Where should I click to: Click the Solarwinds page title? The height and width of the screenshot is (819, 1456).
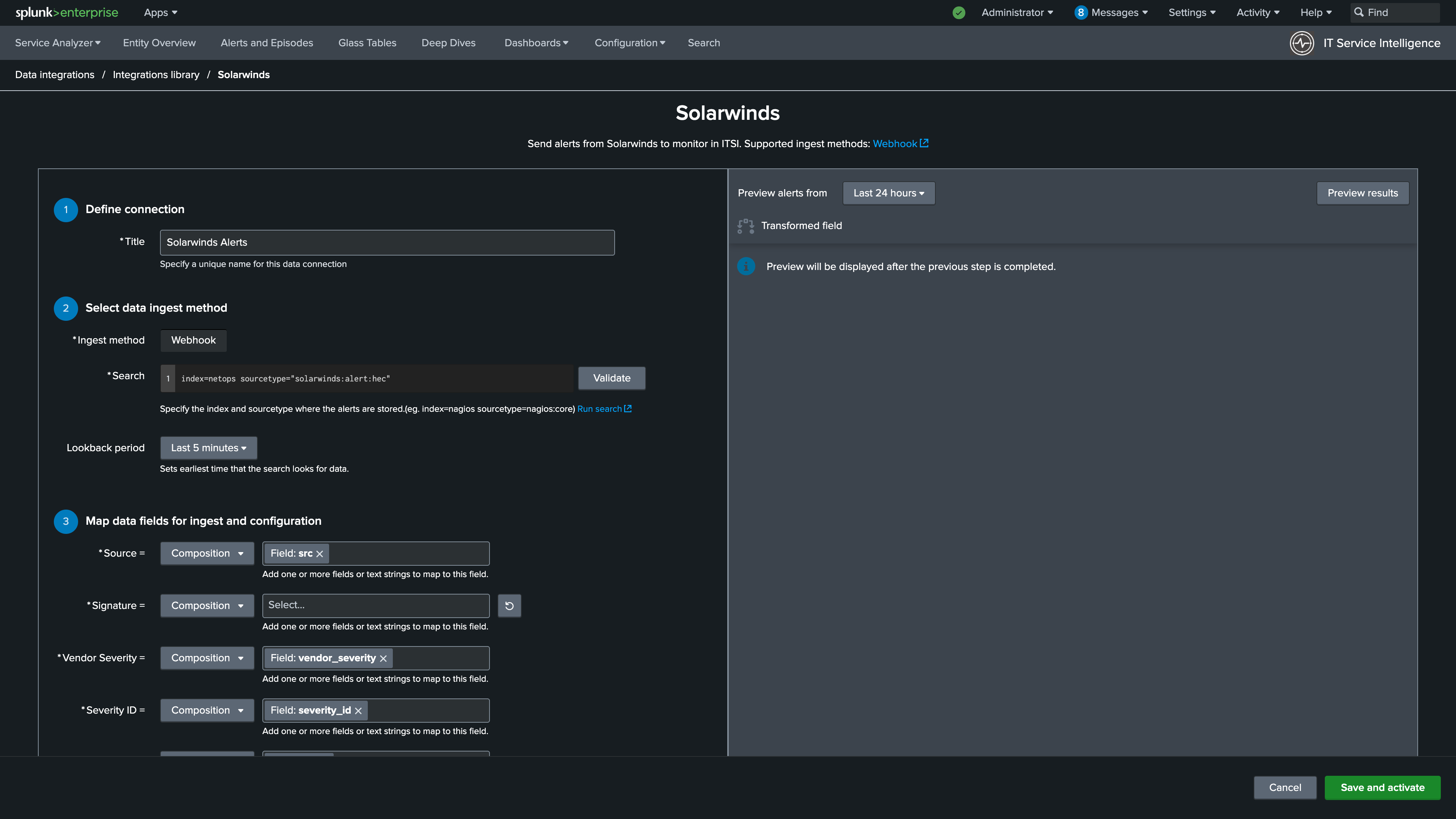728,113
